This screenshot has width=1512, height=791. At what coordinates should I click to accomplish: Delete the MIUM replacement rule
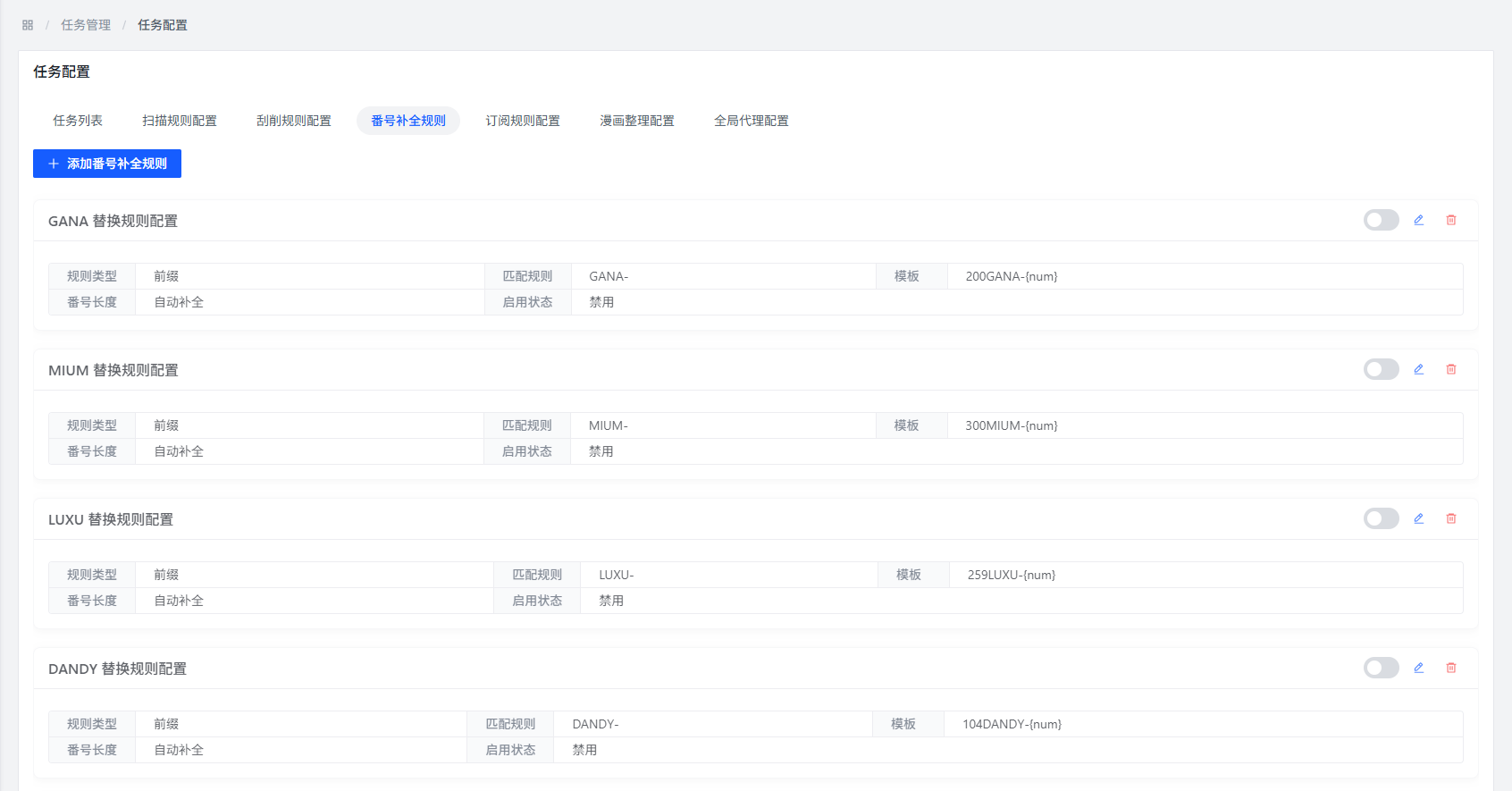1451,369
